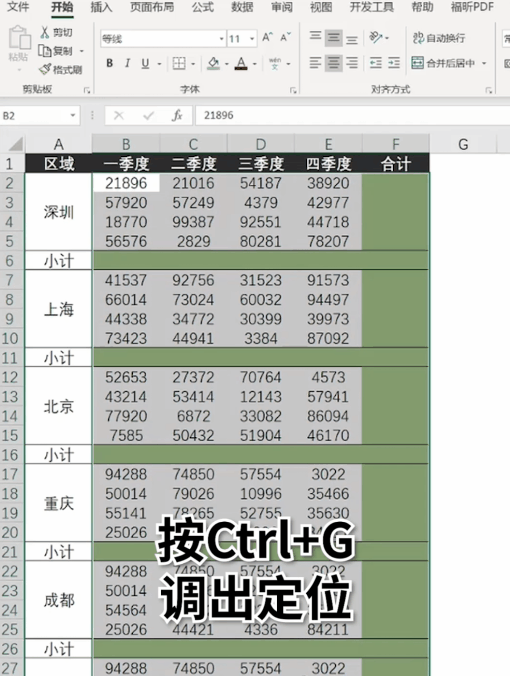Click cell with value 87092
Image resolution: width=510 pixels, height=676 pixels.
[328, 338]
